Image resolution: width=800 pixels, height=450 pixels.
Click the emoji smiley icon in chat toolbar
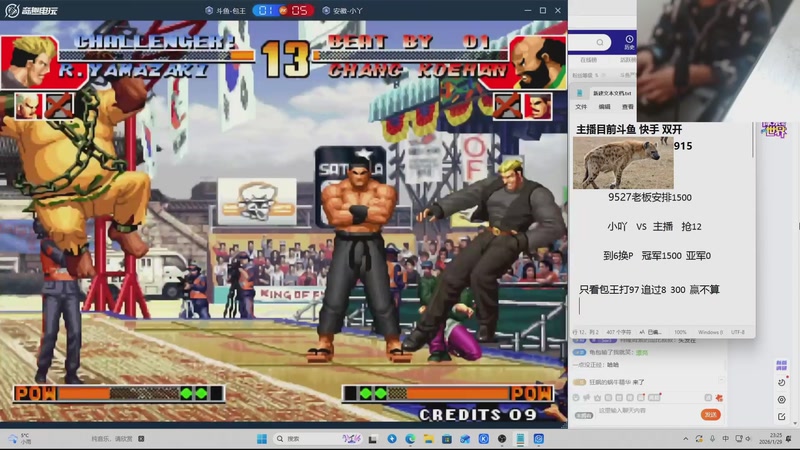(576, 397)
